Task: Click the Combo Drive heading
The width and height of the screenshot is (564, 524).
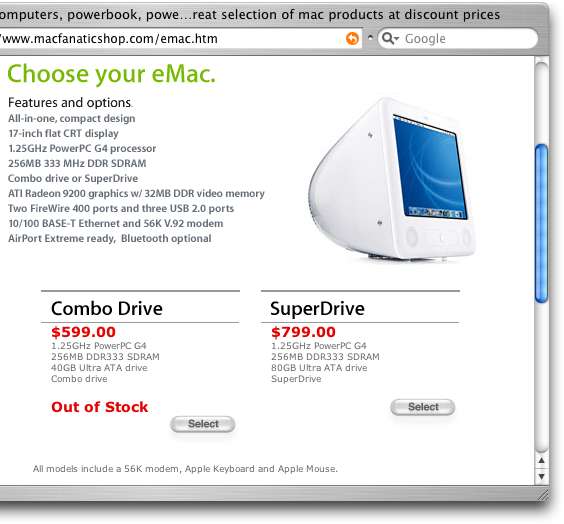Action: [107, 309]
